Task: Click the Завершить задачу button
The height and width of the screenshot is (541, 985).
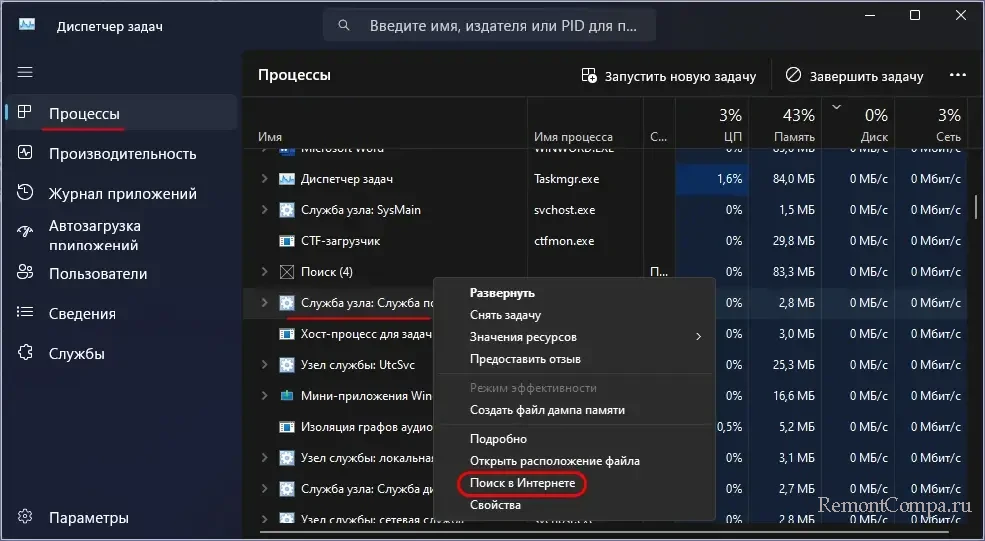Action: pos(854,76)
